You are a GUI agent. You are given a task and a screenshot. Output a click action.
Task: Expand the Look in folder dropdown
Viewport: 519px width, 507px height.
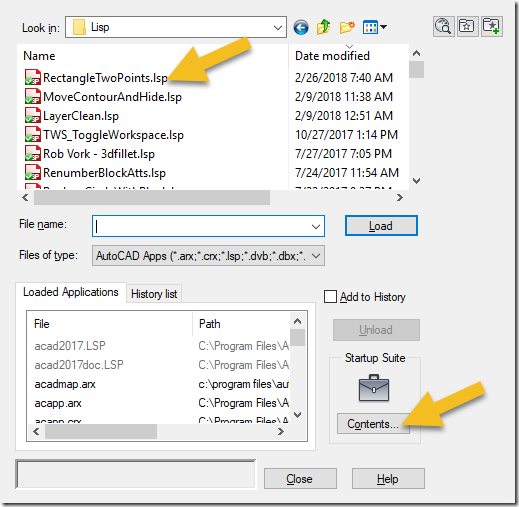pos(277,27)
